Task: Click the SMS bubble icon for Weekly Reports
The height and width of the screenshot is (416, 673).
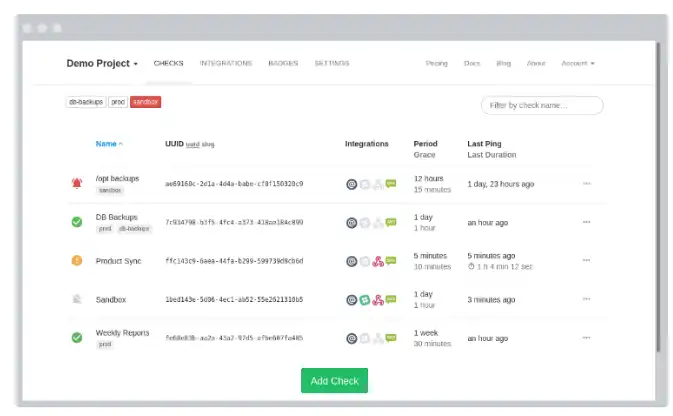Action: pyautogui.click(x=391, y=338)
